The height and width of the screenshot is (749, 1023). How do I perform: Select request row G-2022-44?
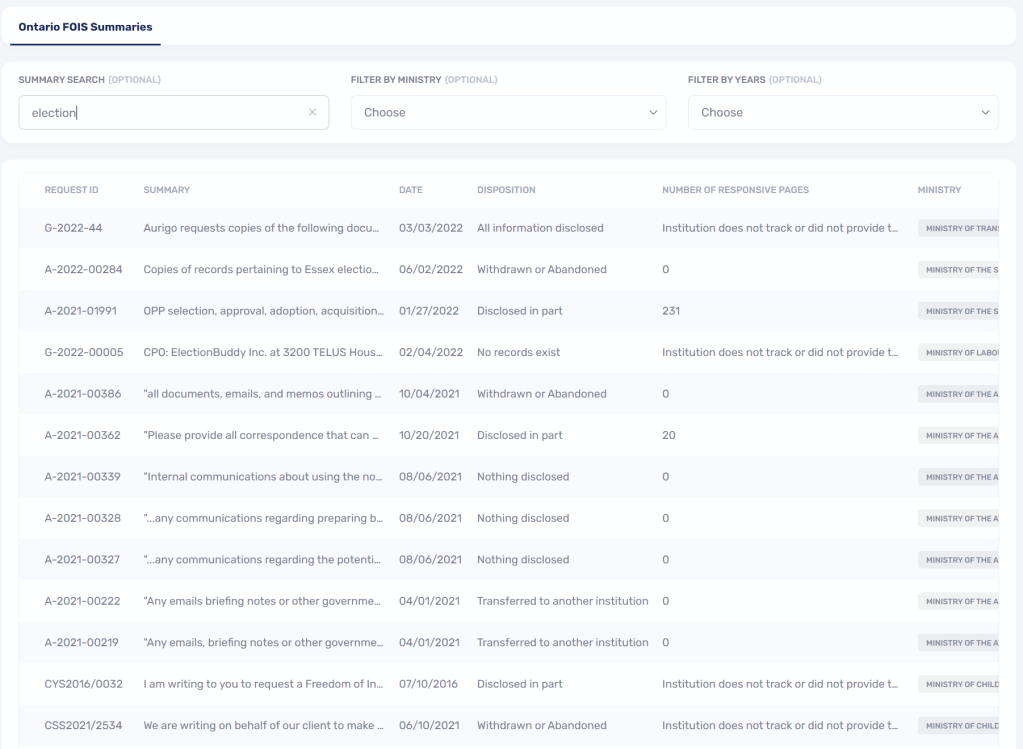pos(73,228)
